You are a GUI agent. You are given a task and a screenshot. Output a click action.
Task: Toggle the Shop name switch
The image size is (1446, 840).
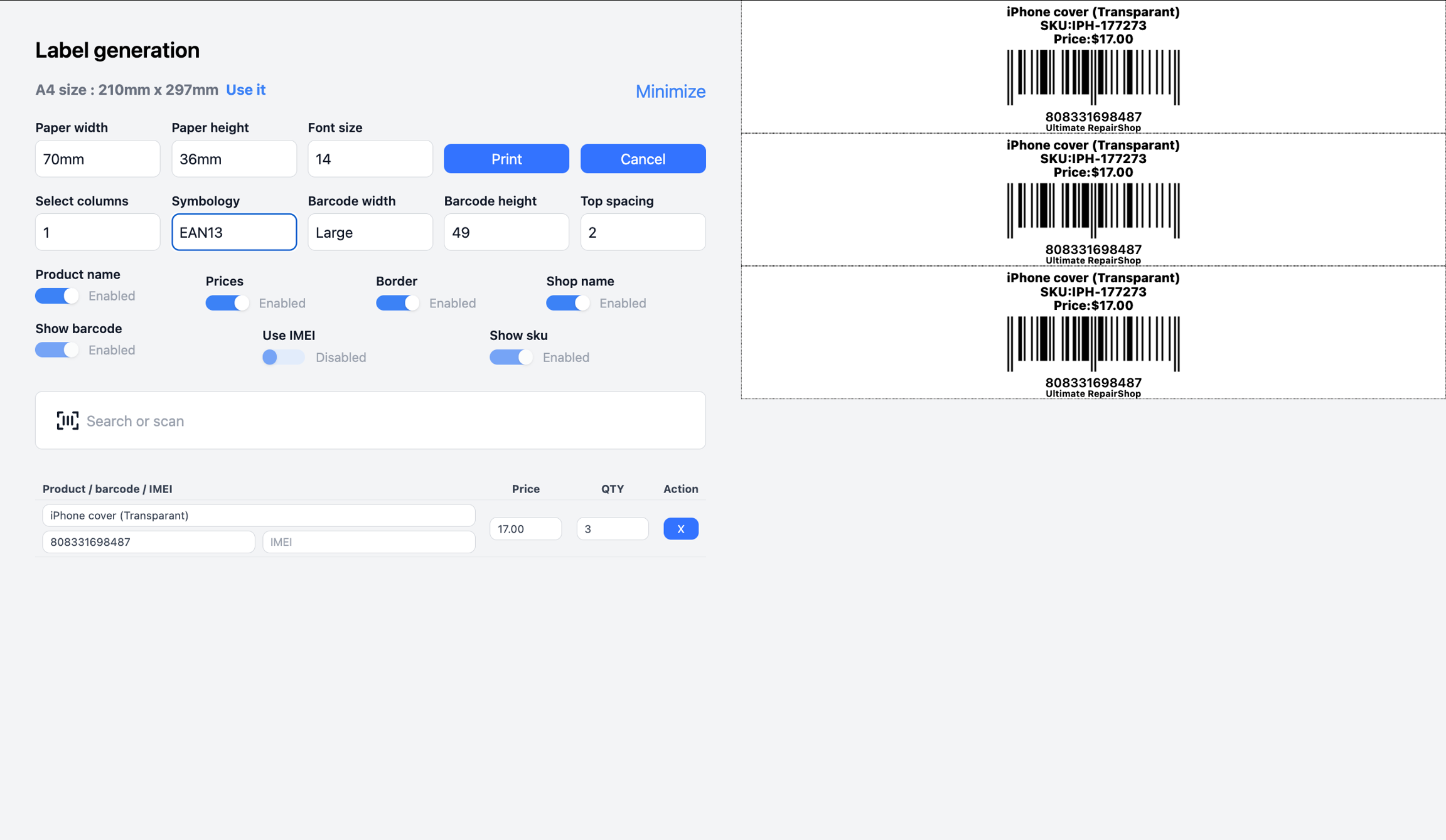pos(567,303)
